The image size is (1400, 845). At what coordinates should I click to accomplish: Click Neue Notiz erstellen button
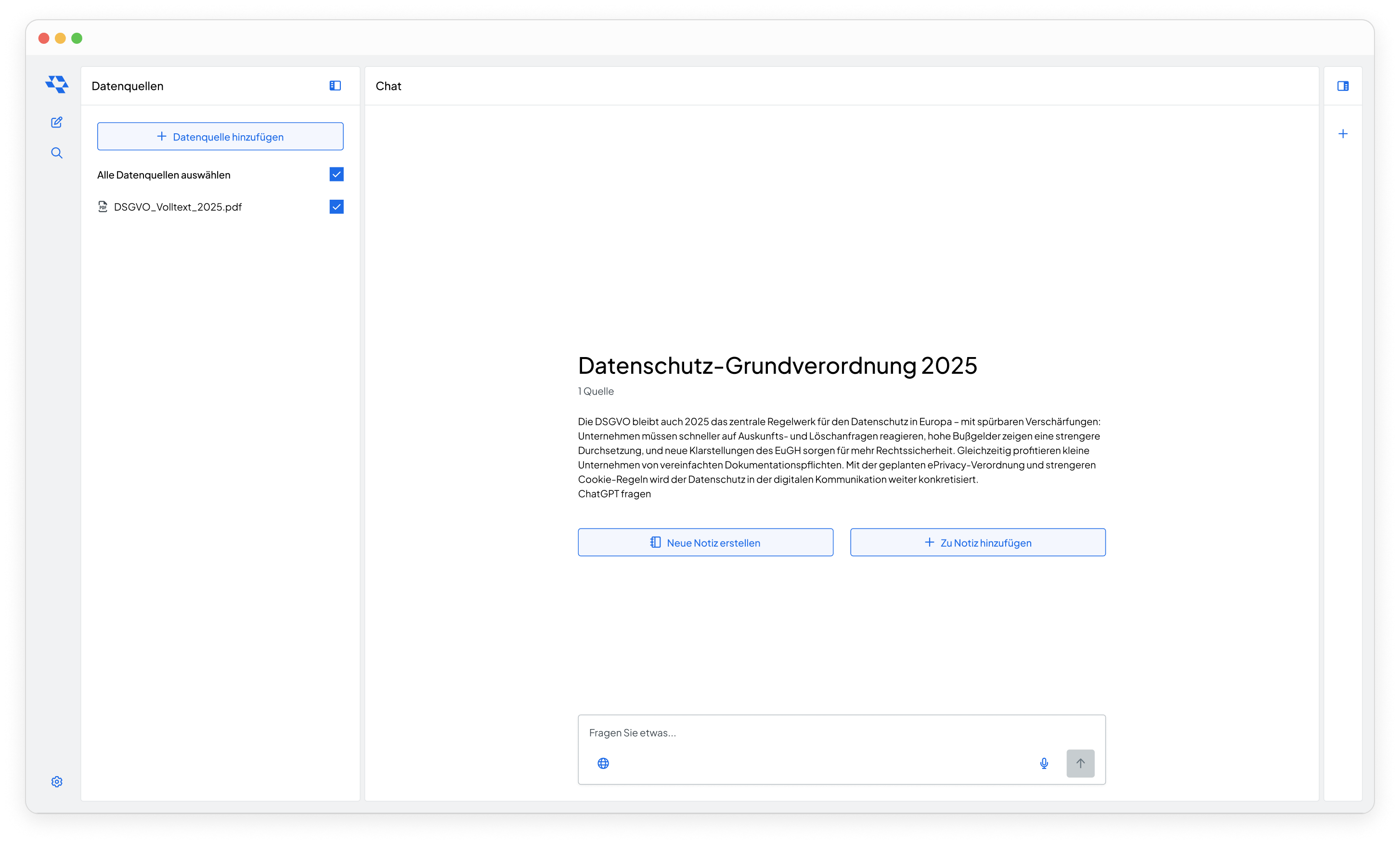click(705, 542)
